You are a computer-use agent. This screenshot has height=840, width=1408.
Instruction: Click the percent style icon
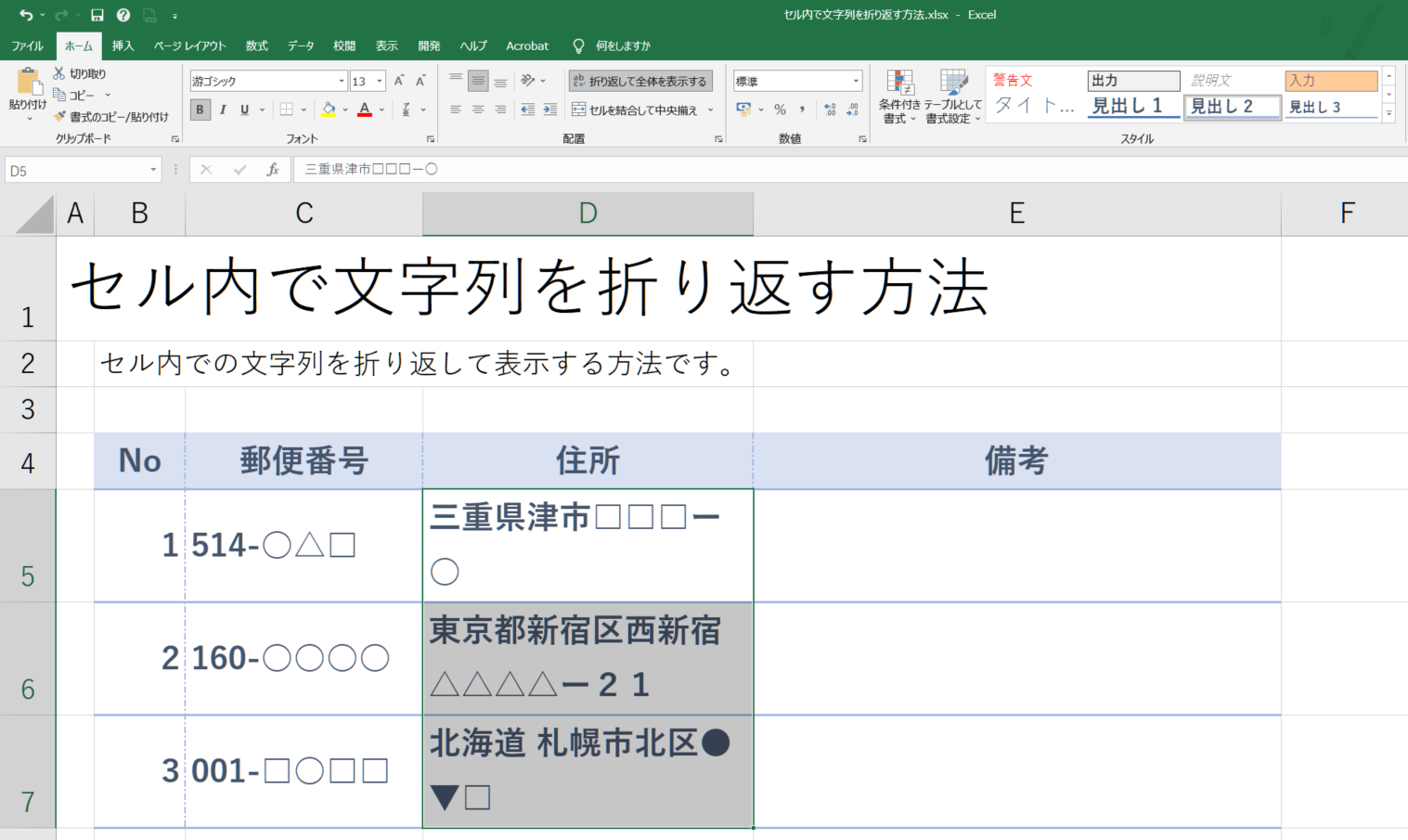click(x=780, y=110)
